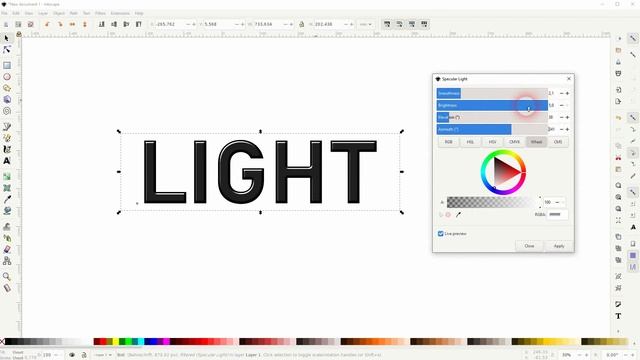Increase zoom percentage with plus
The width and height of the screenshot is (640, 360).
coord(587,355)
